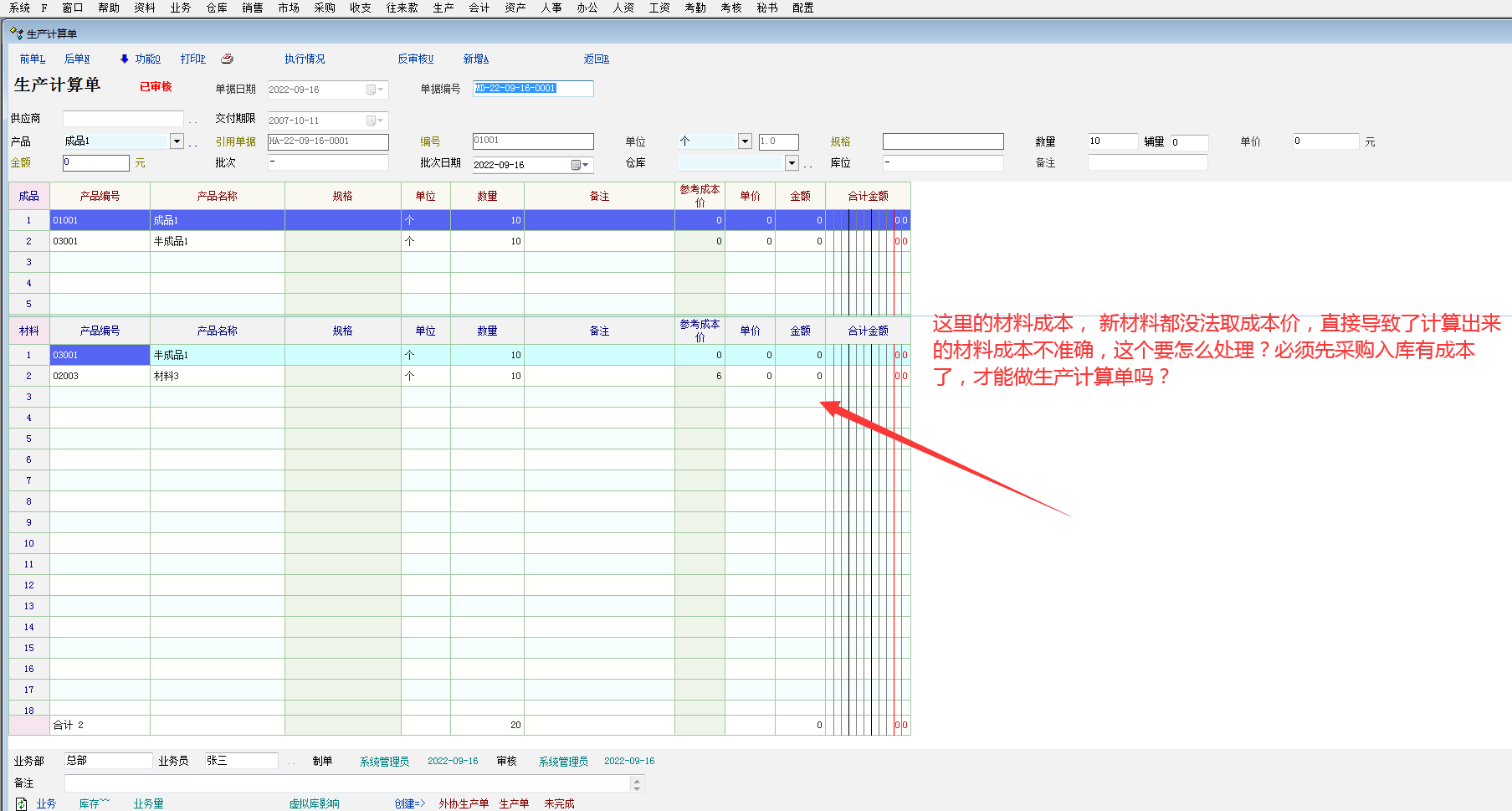Viewport: 1512px width, 811px height.
Task: Click 新增 to add a new document
Action: click(475, 59)
